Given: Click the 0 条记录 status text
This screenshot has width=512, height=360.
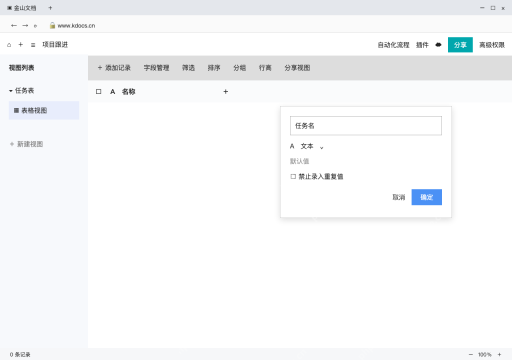Looking at the screenshot, I should point(20,354).
